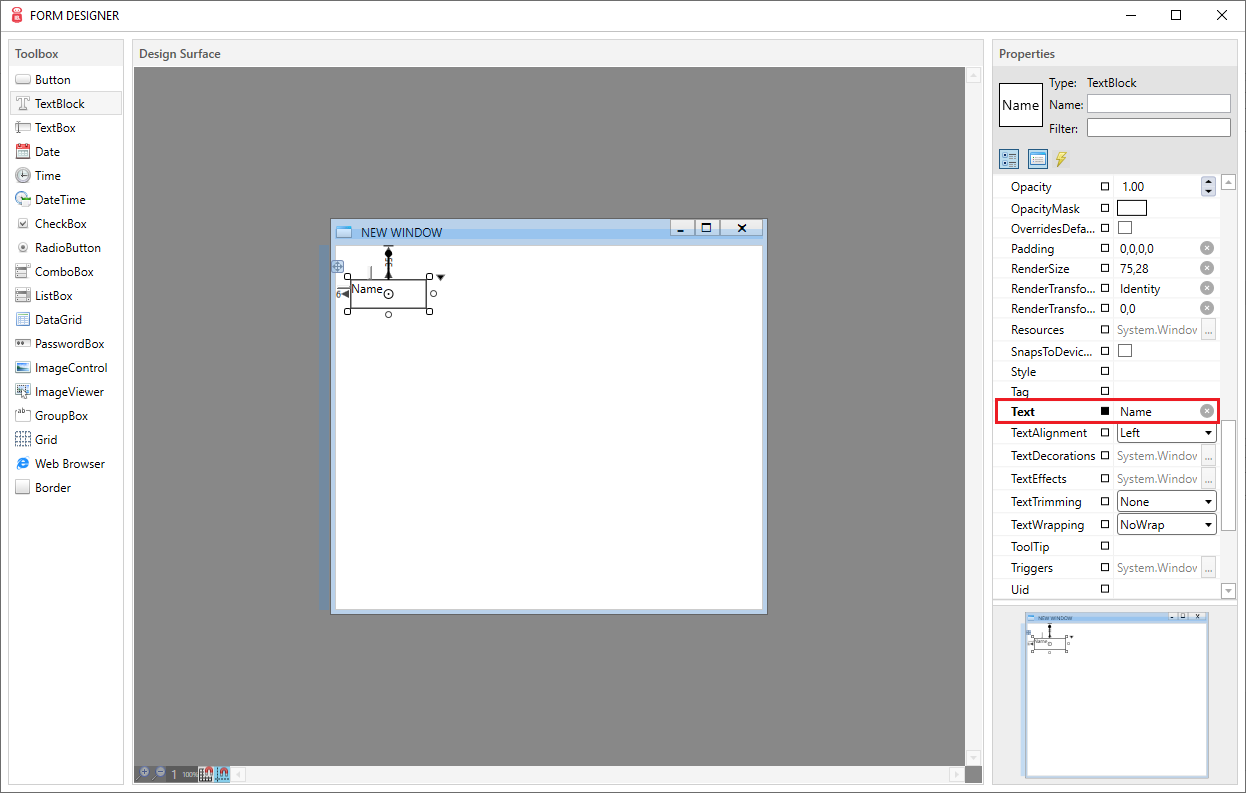Click inside the Filter input box

[x=1158, y=127]
